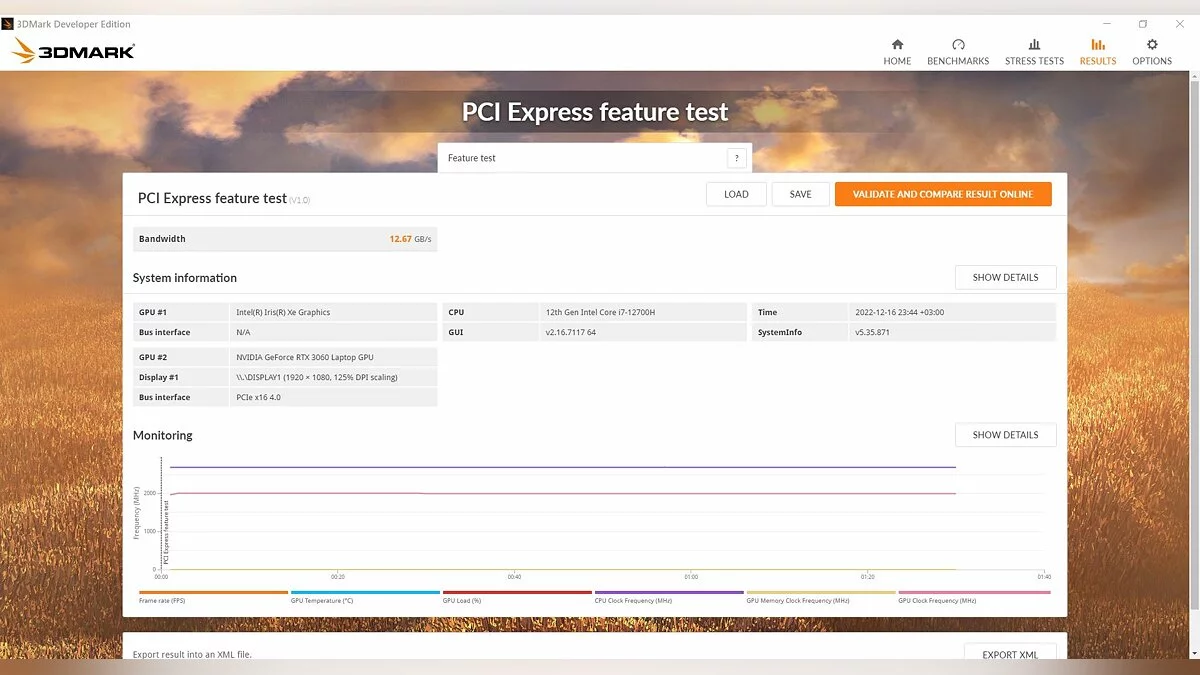Viewport: 1200px width, 675px height.
Task: Select the Results bar icon
Action: [1097, 44]
